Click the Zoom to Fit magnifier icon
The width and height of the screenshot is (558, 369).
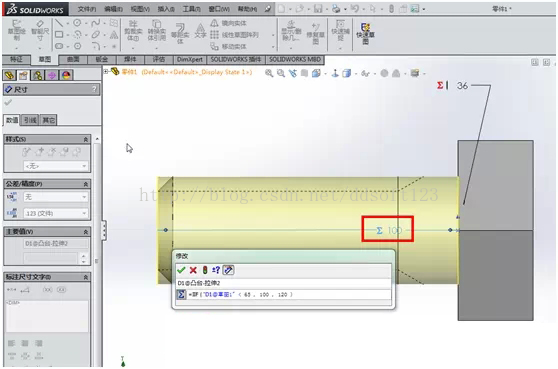click(269, 73)
